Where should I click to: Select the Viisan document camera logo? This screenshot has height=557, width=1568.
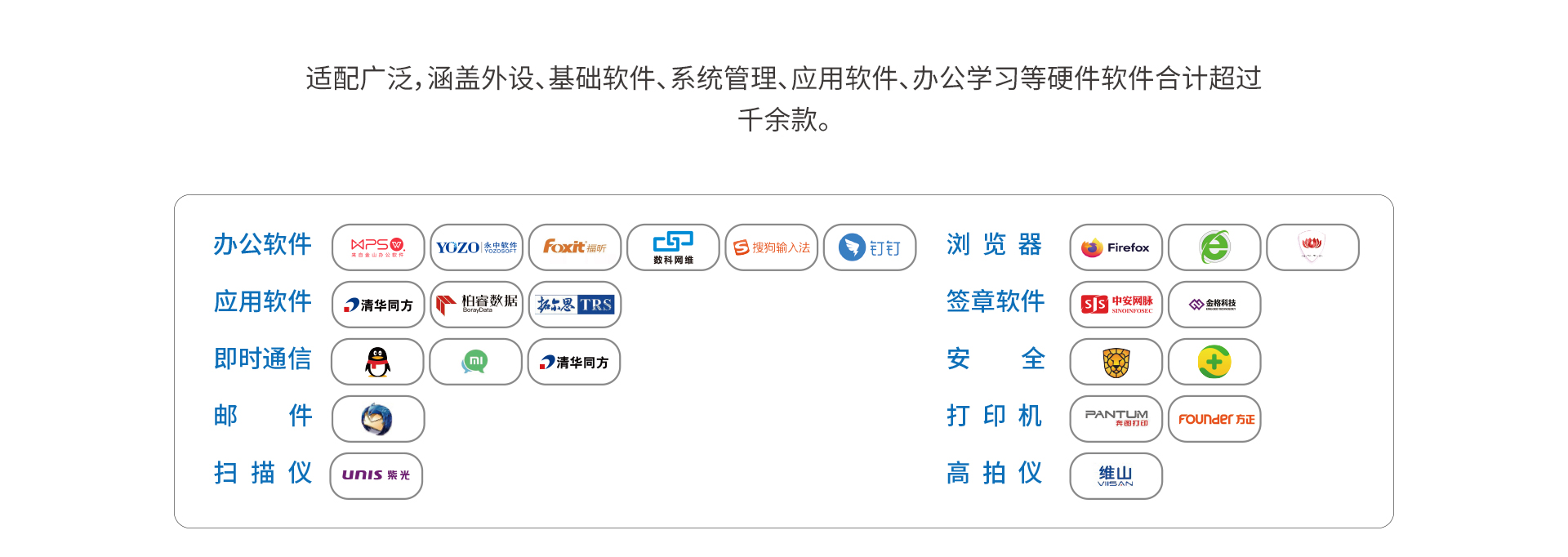click(1116, 476)
